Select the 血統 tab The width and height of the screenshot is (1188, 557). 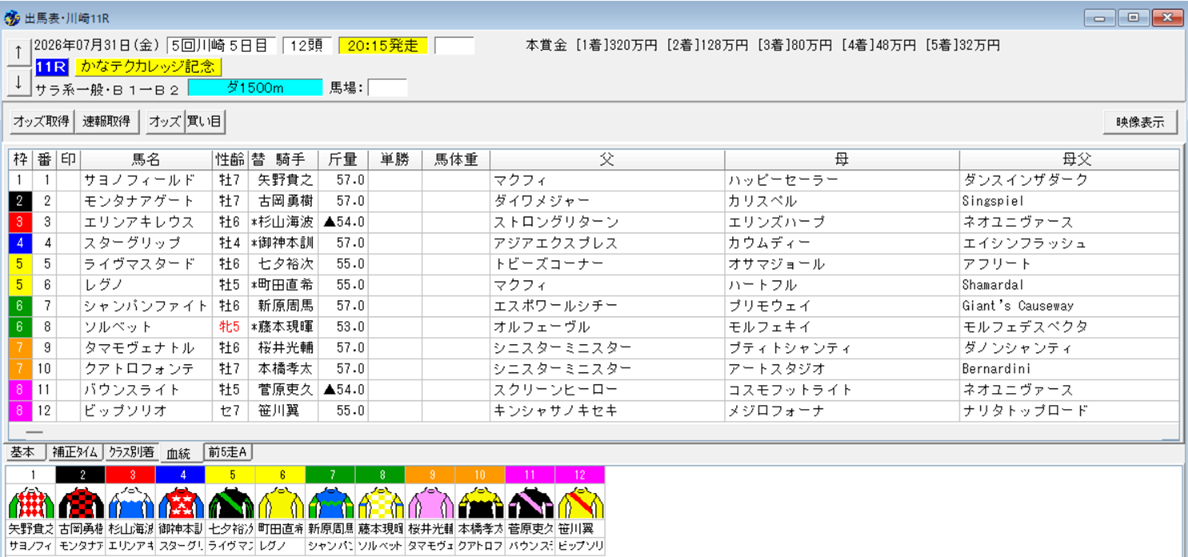pos(180,452)
